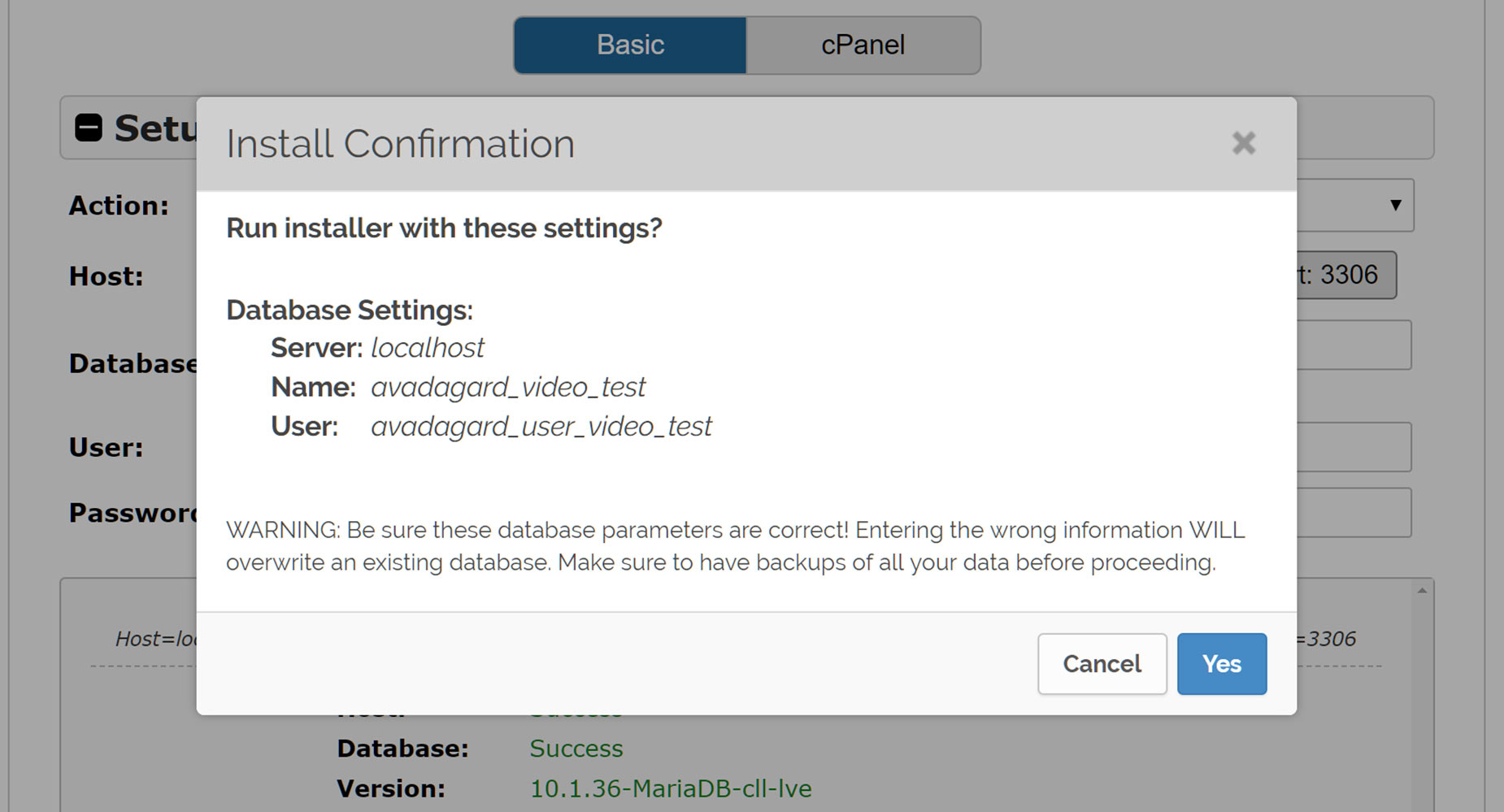
Task: Click the User input field at right
Action: [1354, 446]
